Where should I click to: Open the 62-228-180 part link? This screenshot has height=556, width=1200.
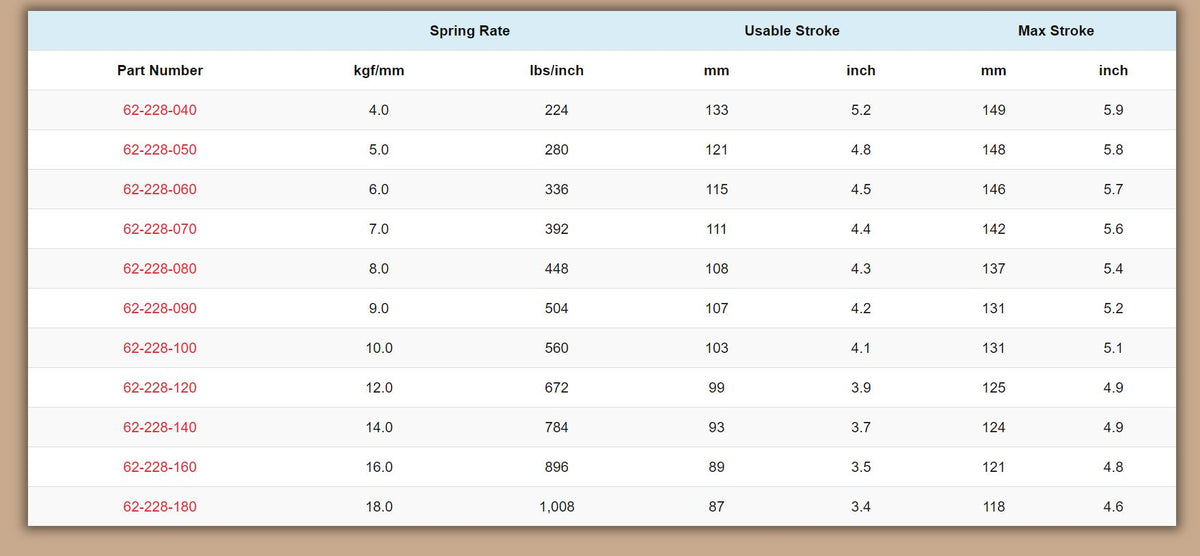(x=160, y=507)
